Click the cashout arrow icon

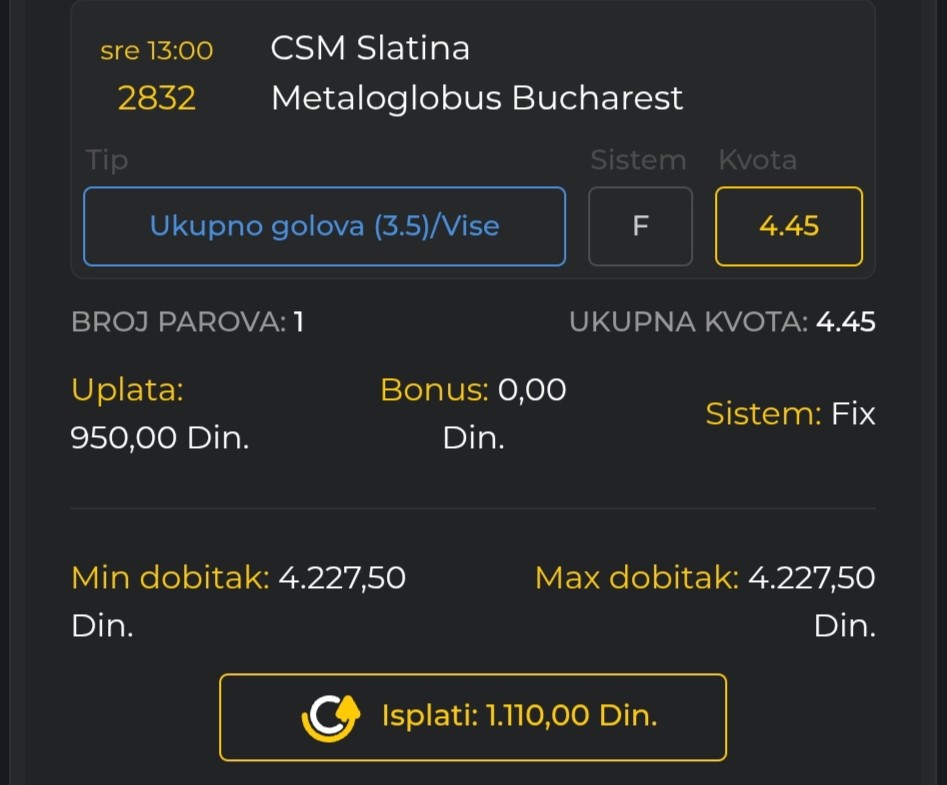click(x=331, y=717)
